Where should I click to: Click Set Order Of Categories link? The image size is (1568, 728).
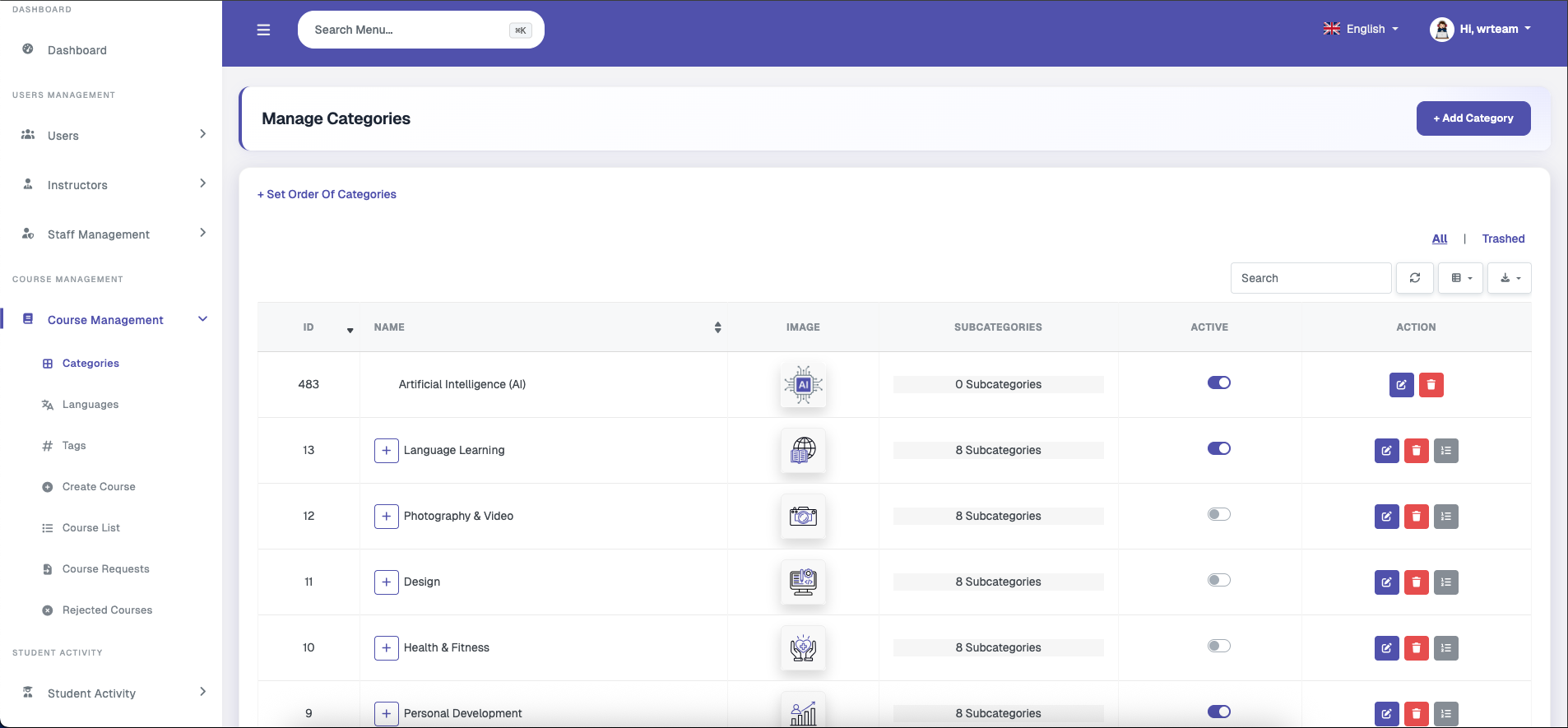[x=327, y=194]
